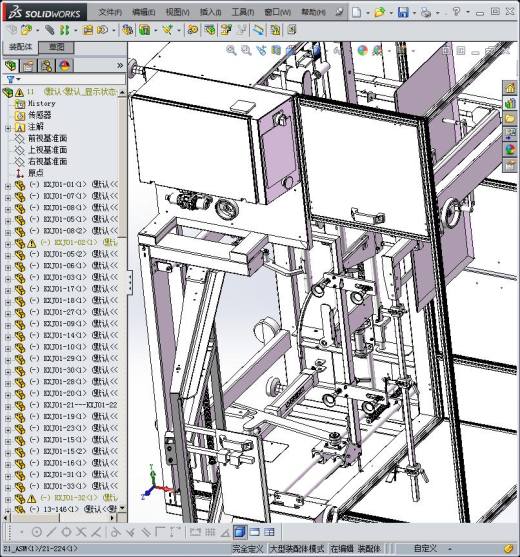Click the tree scrollbar down arrow

click(122, 508)
